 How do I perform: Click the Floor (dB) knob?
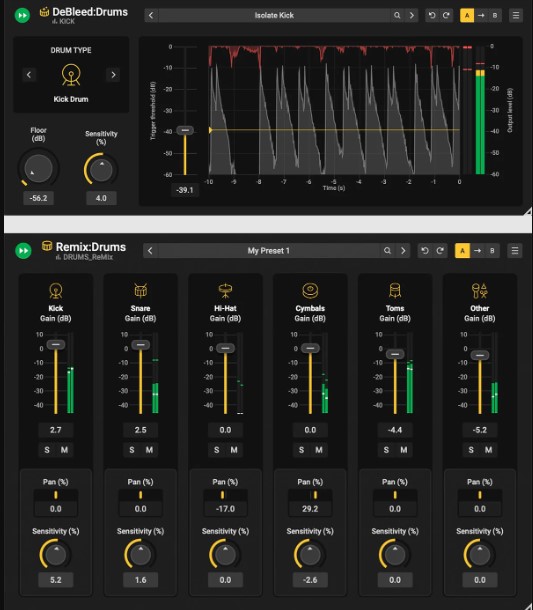(38, 168)
